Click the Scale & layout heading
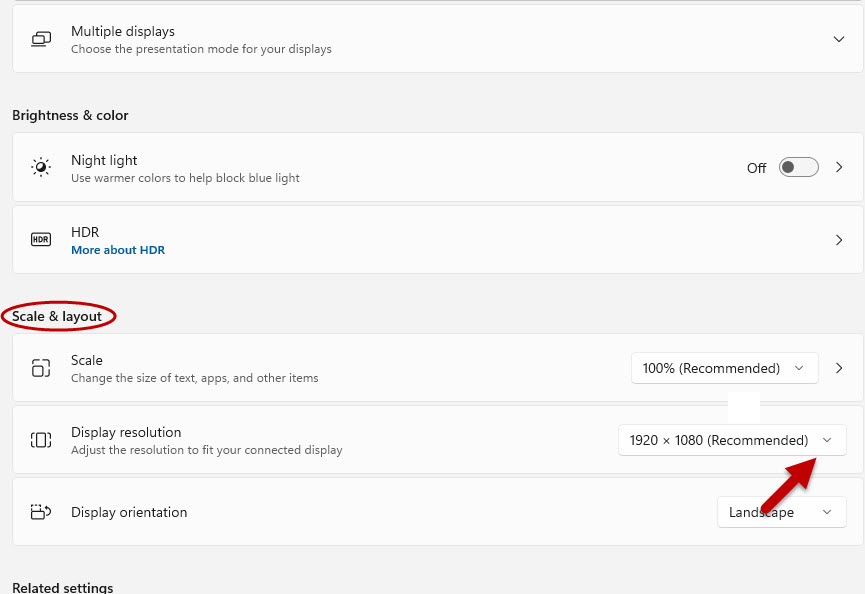Screen dimensions: 865x594 (x=57, y=317)
